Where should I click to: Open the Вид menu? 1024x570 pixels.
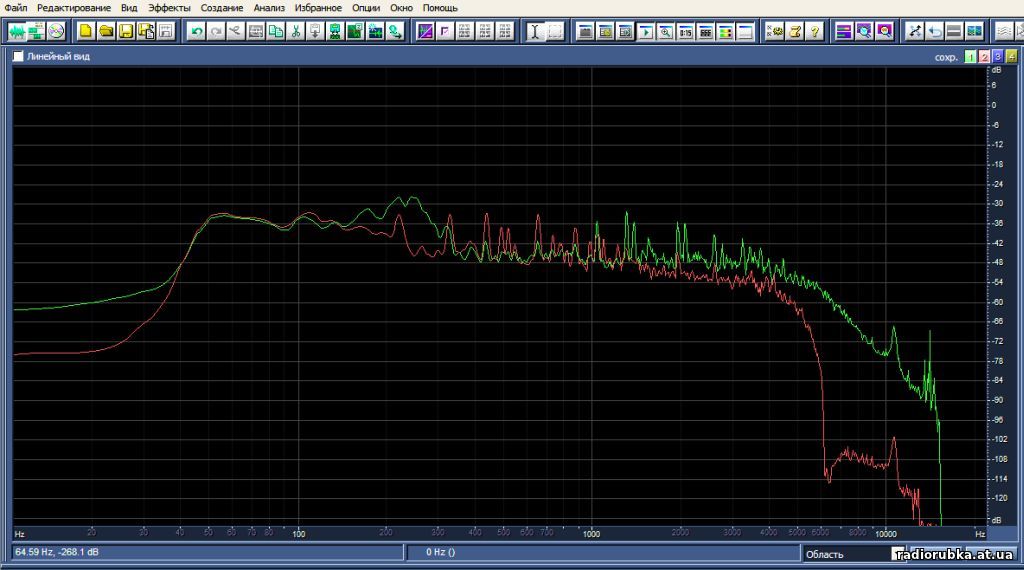pyautogui.click(x=129, y=8)
